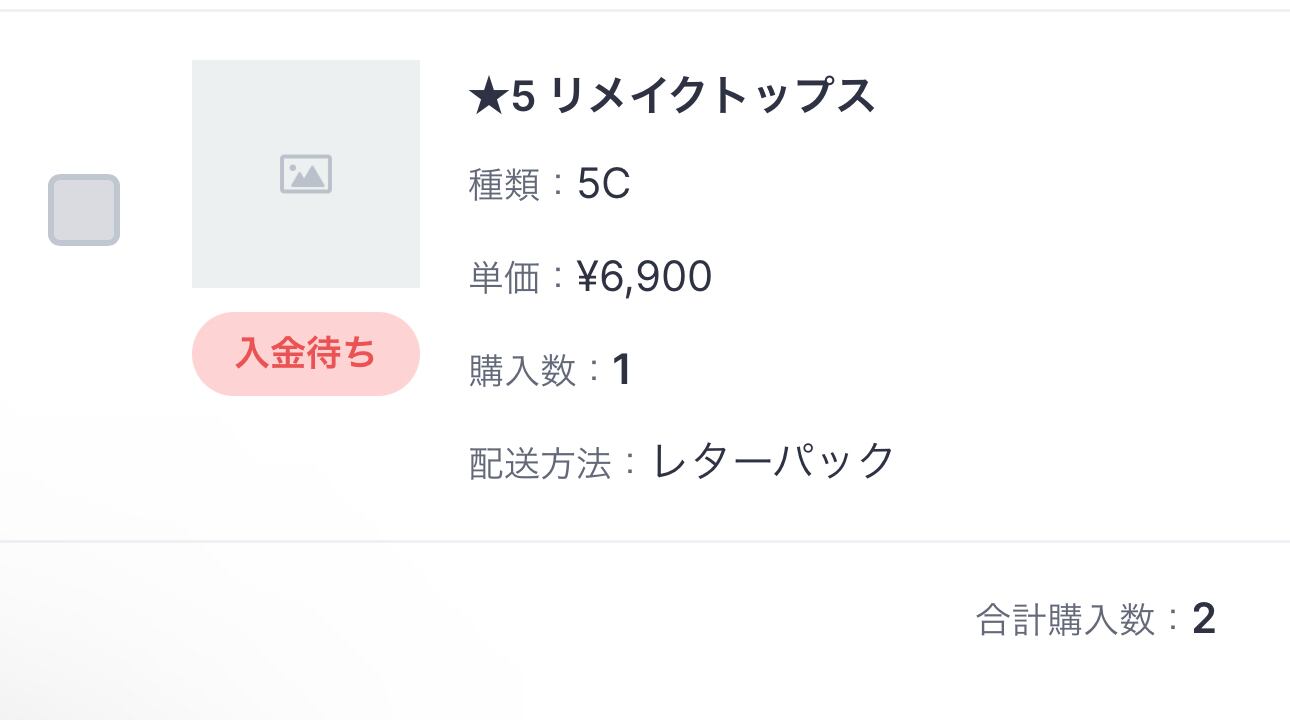1290x720 pixels.
Task: Click the yen symbol in the unit price
Action: (587, 277)
